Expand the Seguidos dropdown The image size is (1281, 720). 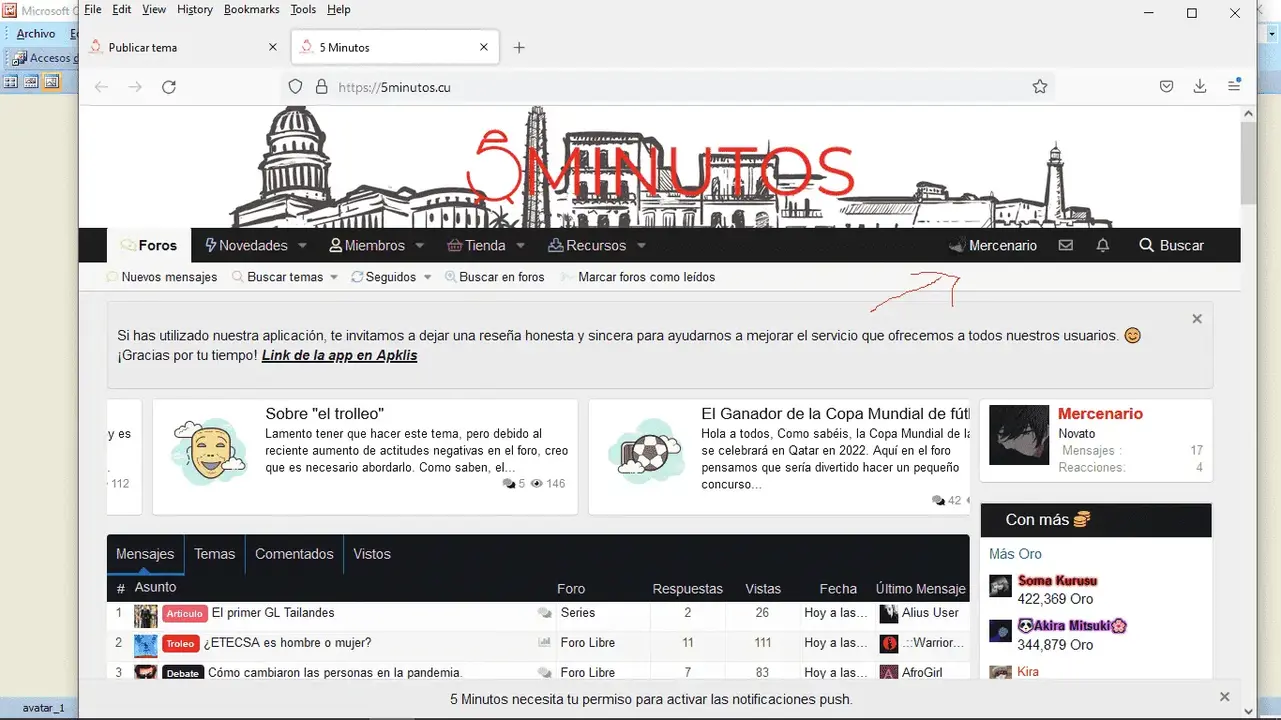tap(427, 277)
